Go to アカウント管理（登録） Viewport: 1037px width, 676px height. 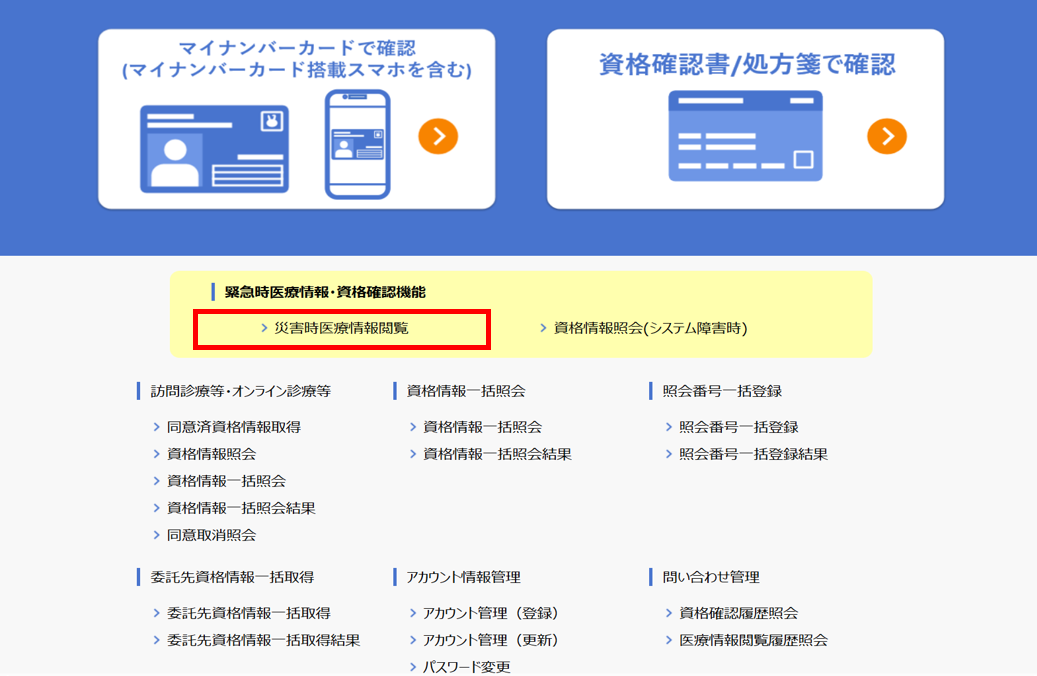click(490, 613)
